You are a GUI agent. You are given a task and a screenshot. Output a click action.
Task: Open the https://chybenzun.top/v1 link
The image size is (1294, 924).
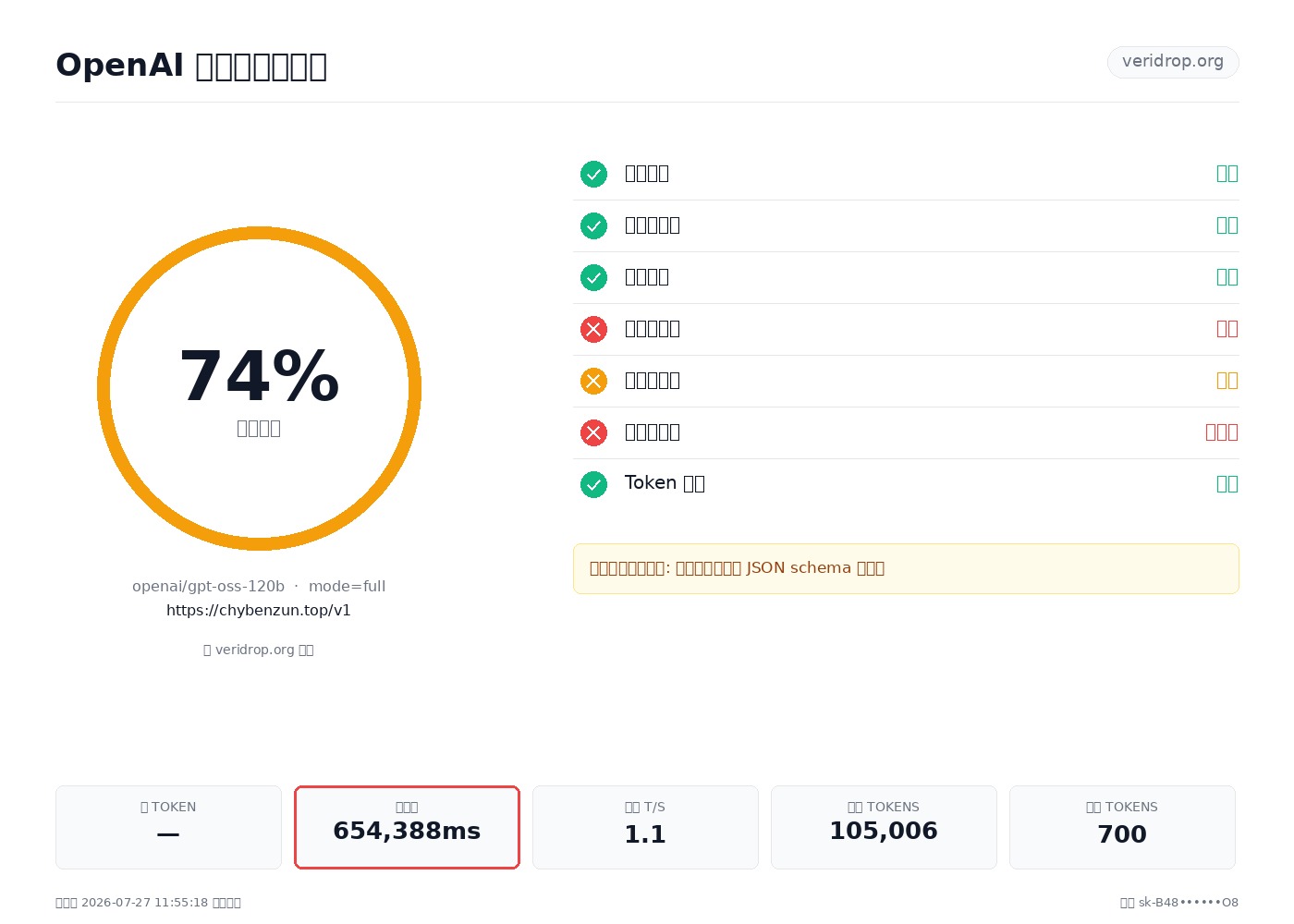(259, 610)
